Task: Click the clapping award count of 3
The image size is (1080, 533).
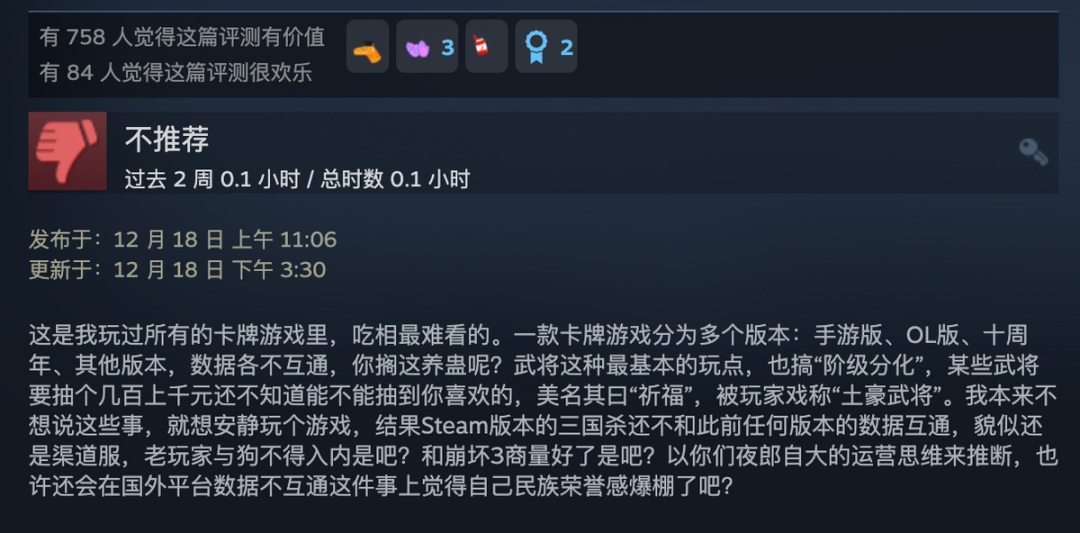Action: coord(448,48)
